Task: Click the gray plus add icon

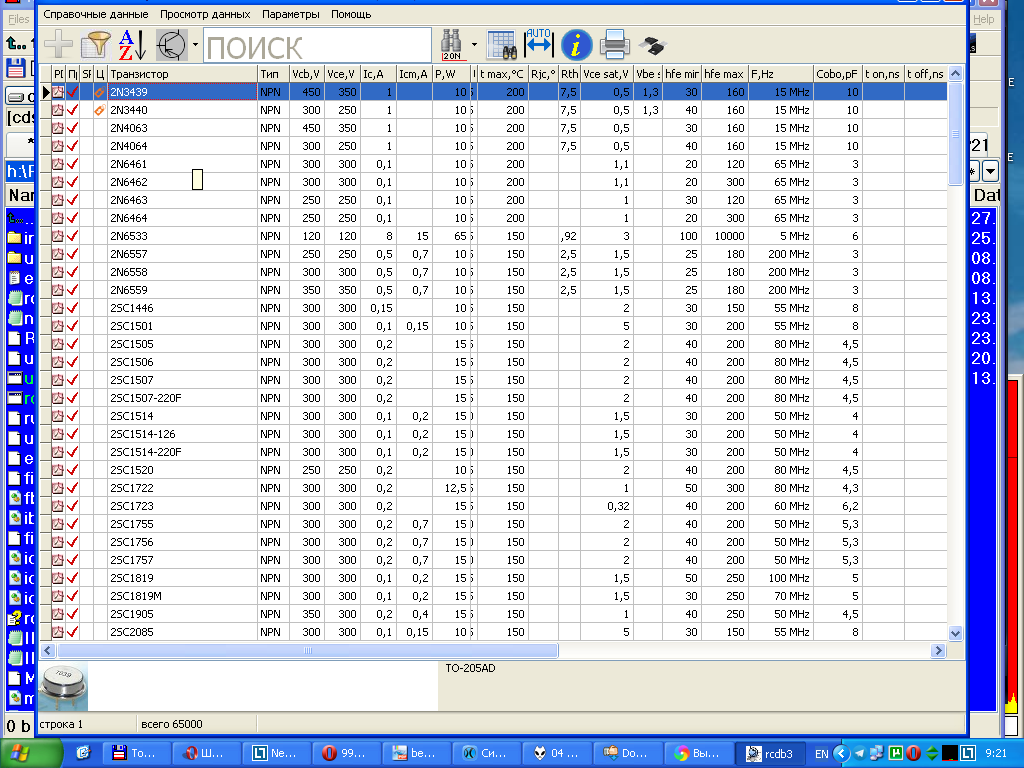Action: [58, 45]
